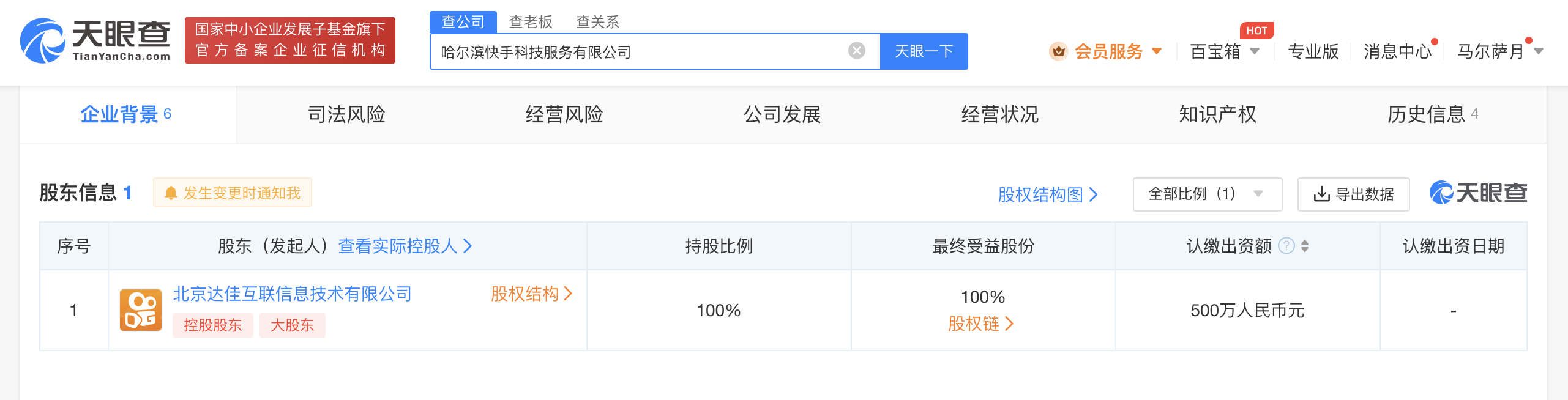Clear the search box with X icon
Image resolution: width=1568 pixels, height=400 pixels.
(x=857, y=51)
